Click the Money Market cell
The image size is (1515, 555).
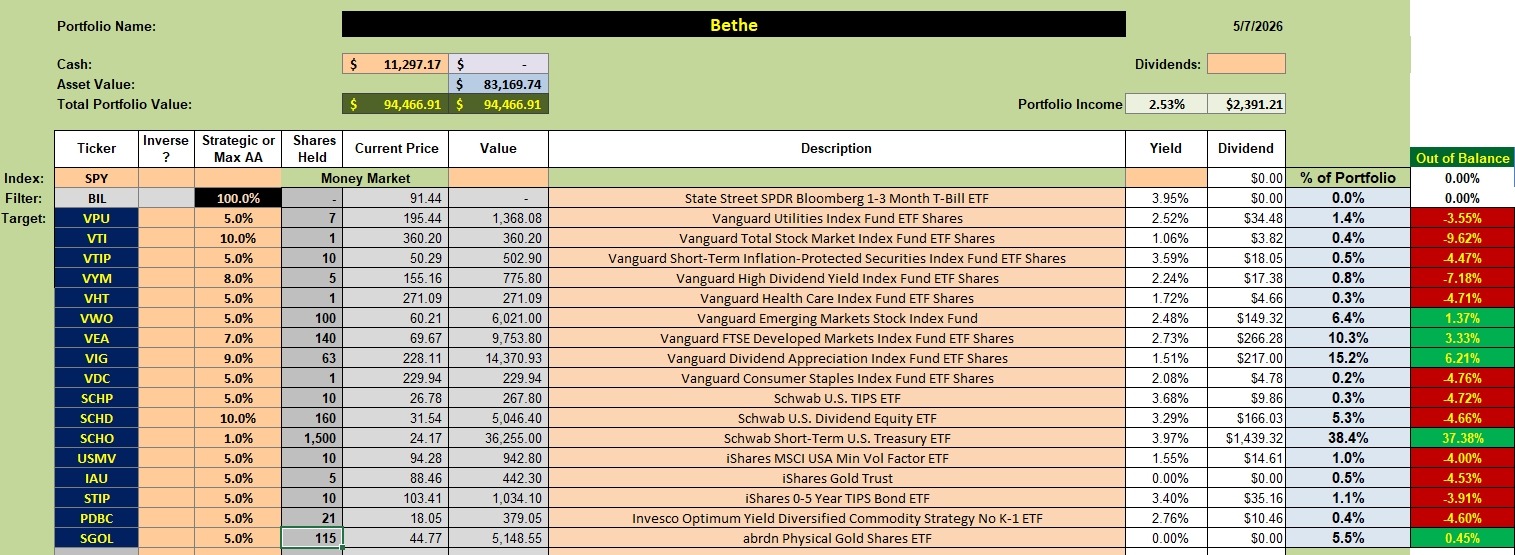[x=365, y=178]
